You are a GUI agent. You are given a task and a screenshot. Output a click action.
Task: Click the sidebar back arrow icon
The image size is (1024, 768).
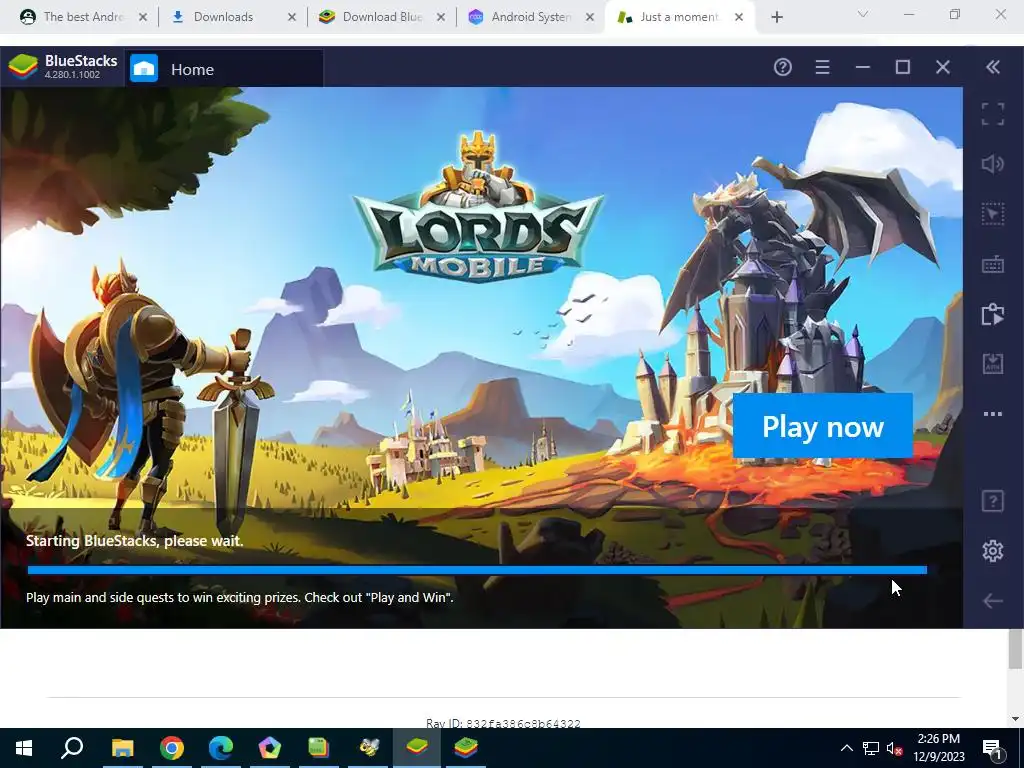[993, 601]
